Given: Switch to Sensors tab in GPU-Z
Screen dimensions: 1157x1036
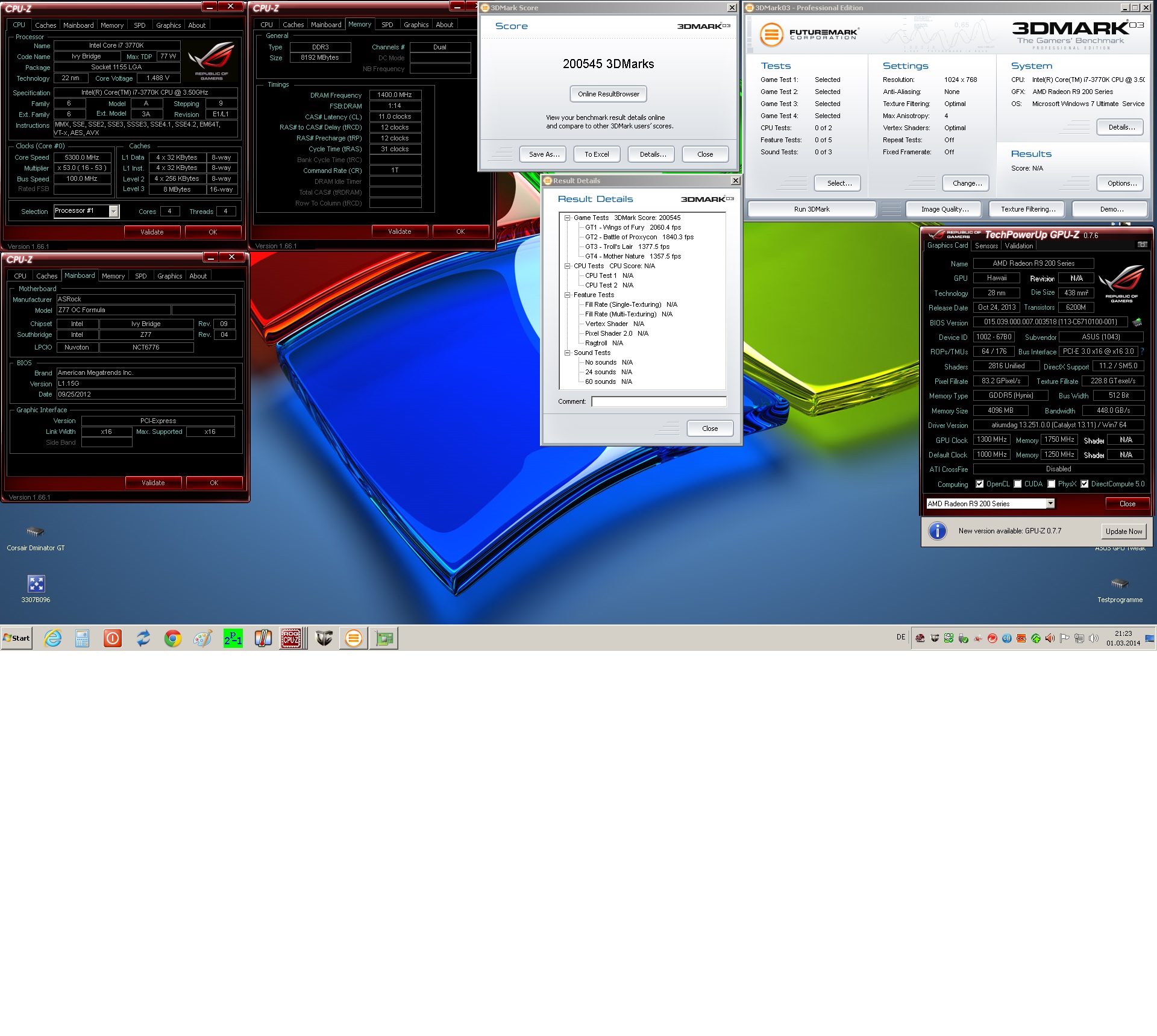Looking at the screenshot, I should pyautogui.click(x=986, y=246).
